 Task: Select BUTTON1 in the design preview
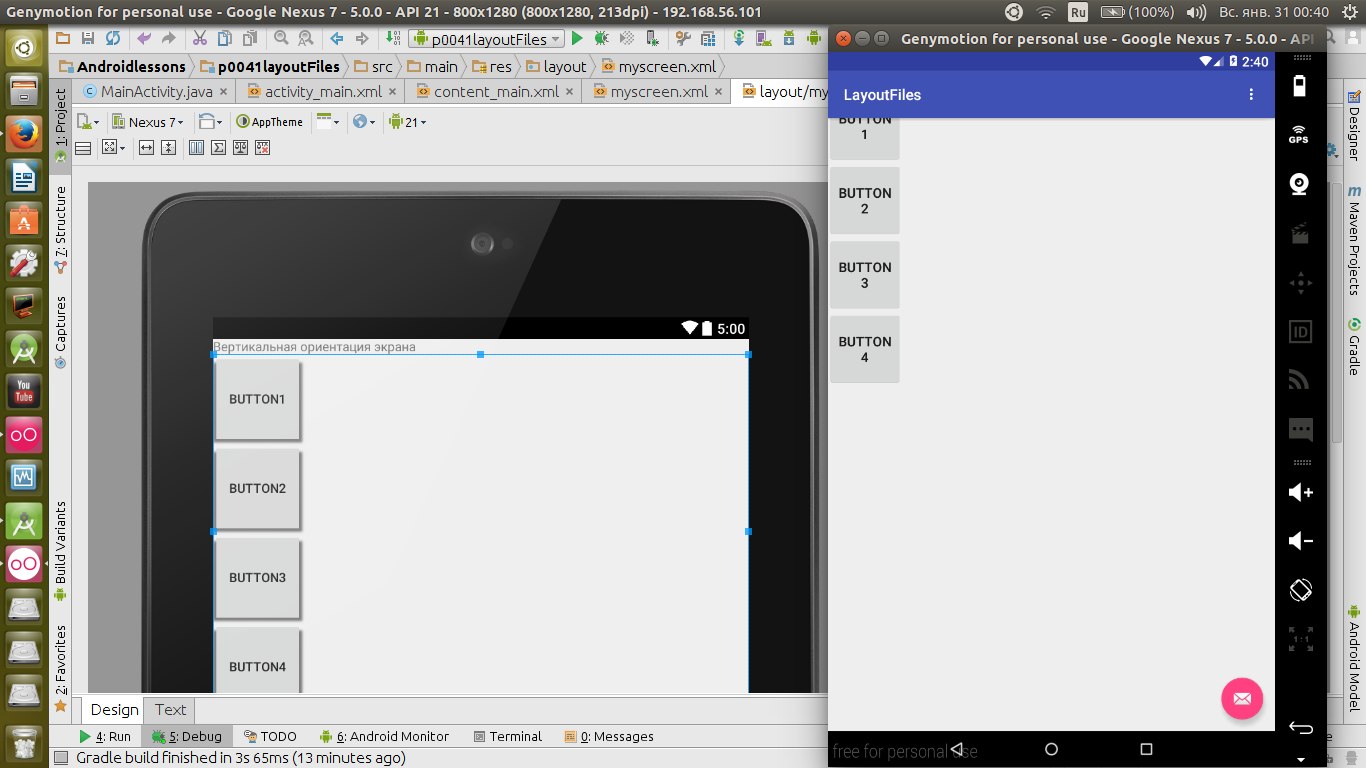(x=257, y=399)
